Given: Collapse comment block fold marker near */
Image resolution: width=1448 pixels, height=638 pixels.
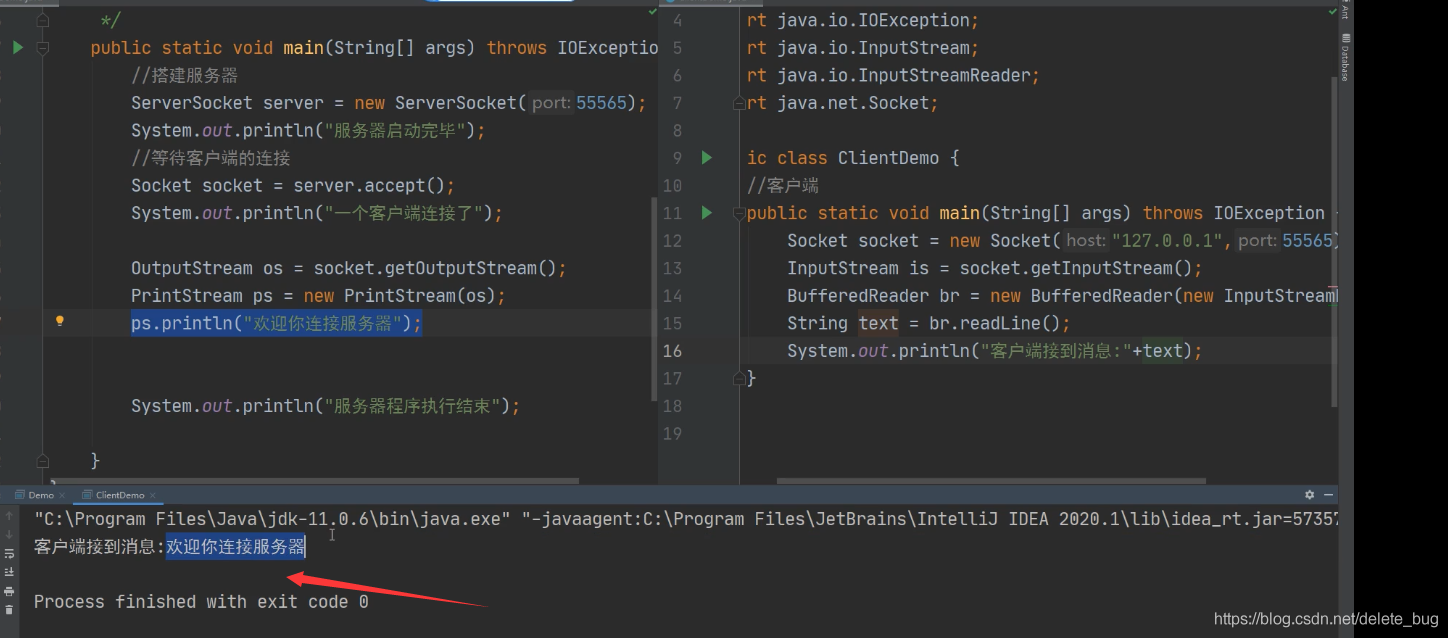Looking at the screenshot, I should click(42, 20).
